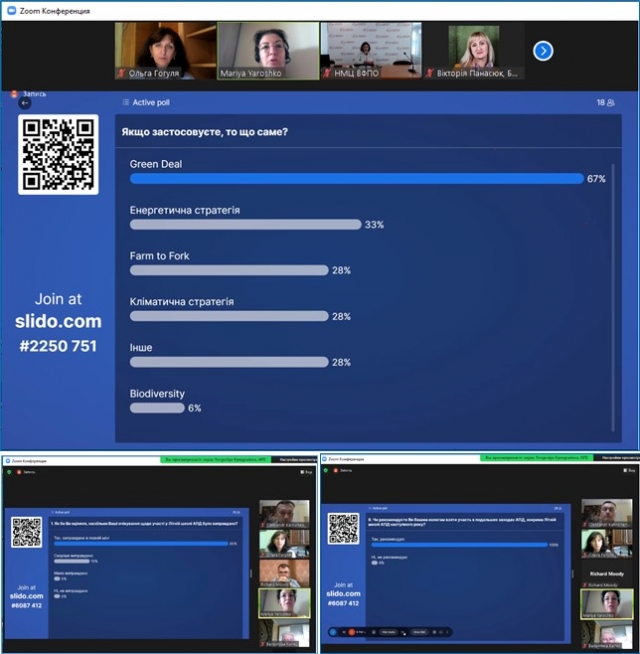Click the Green Deal 67% result bar
This screenshot has width=640, height=654.
click(x=357, y=179)
